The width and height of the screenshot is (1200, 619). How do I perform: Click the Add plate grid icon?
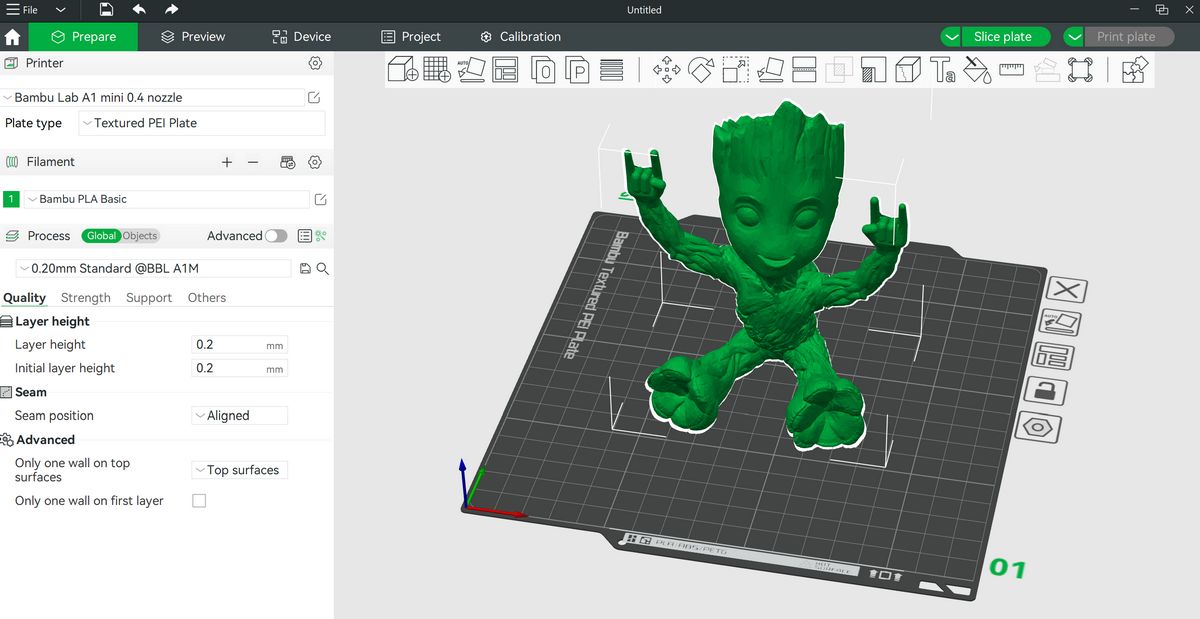[437, 70]
